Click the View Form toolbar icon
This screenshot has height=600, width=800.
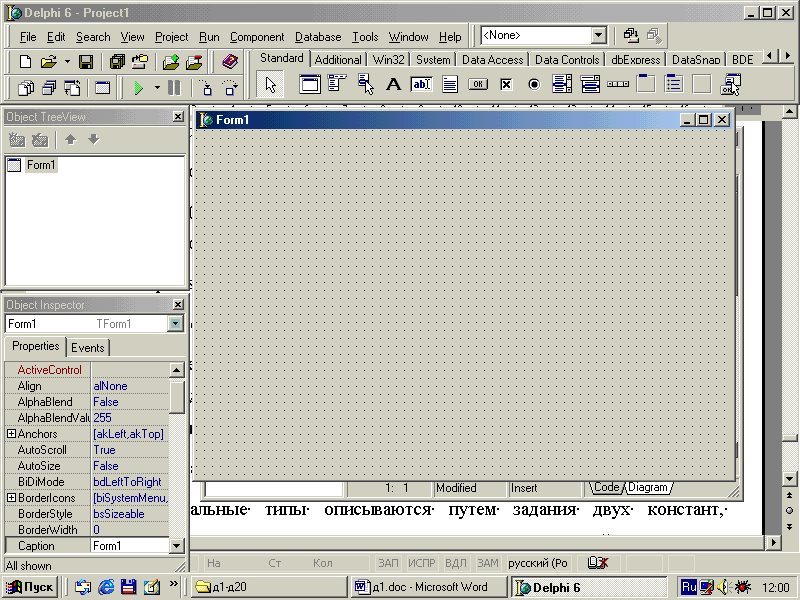click(49, 88)
